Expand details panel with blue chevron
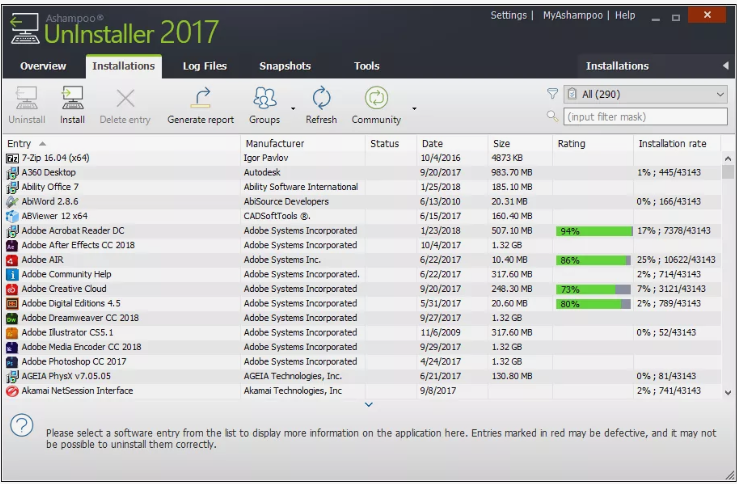This screenshot has height=484, width=737. [x=369, y=405]
